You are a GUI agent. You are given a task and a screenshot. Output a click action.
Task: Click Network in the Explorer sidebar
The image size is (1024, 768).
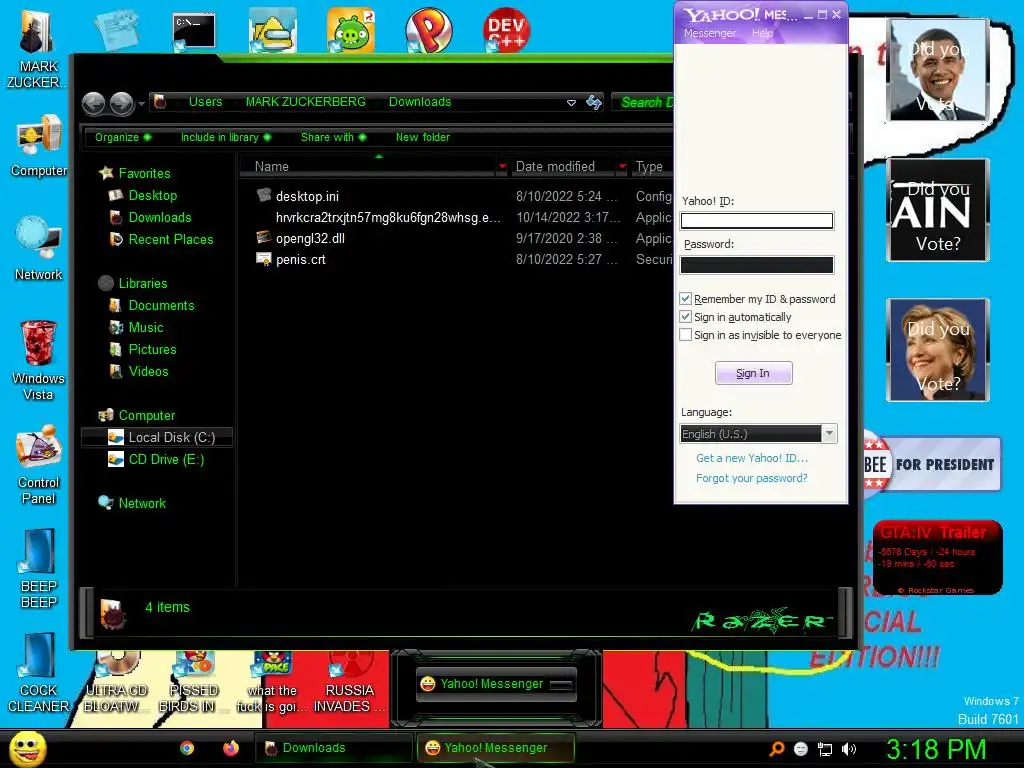pyautogui.click(x=142, y=504)
